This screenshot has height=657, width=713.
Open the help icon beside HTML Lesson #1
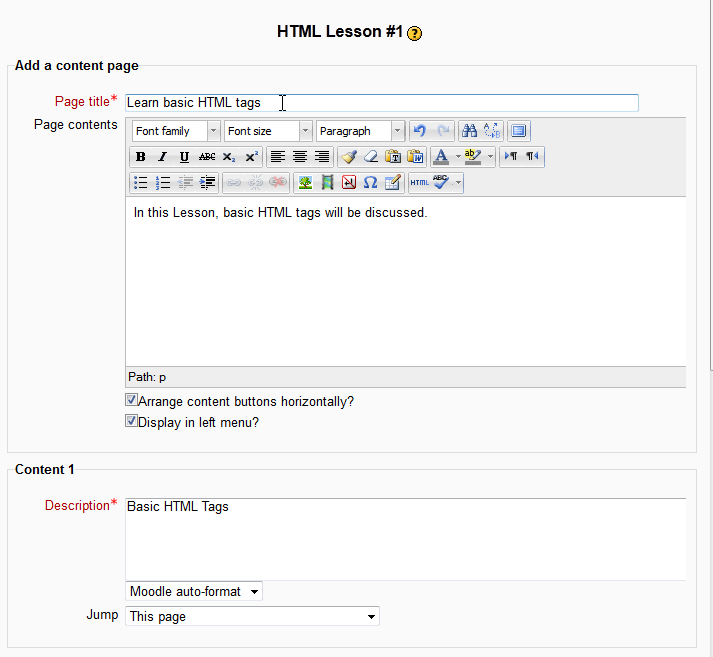pos(415,33)
